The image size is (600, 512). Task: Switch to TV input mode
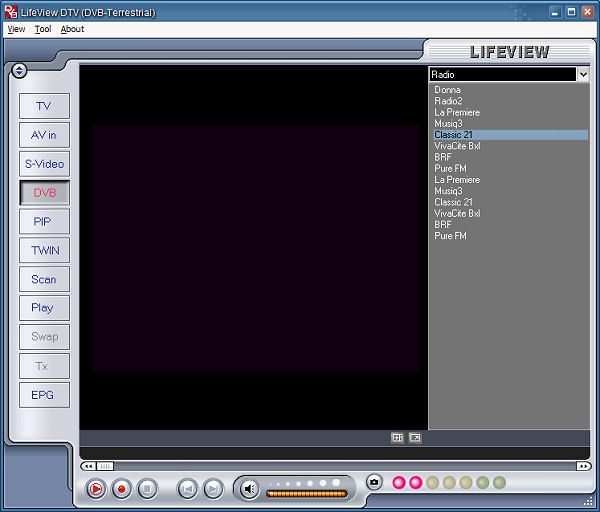[45, 106]
